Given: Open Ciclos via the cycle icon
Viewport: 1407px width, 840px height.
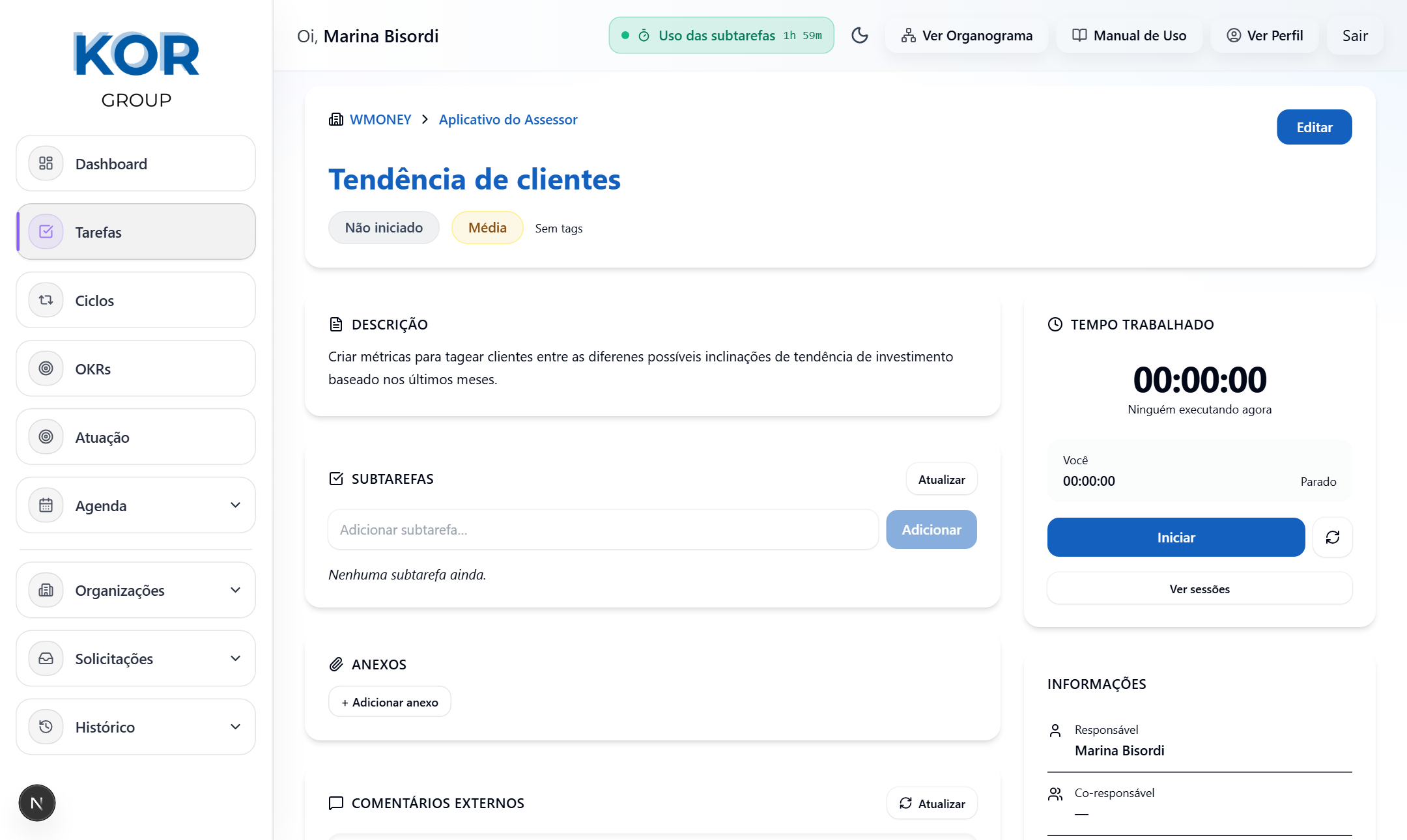Looking at the screenshot, I should coord(46,300).
